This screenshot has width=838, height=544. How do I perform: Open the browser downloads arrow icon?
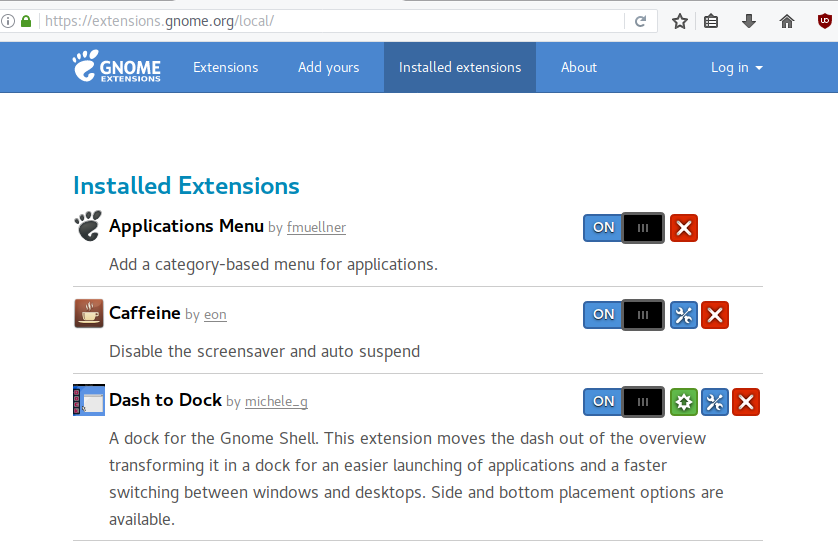point(748,21)
